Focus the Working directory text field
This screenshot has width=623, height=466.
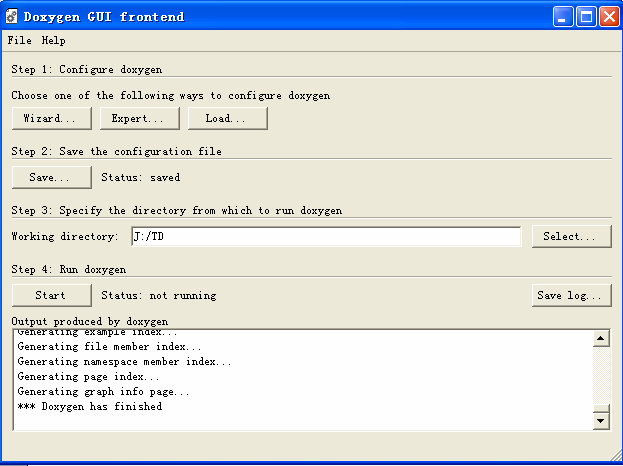(x=326, y=236)
